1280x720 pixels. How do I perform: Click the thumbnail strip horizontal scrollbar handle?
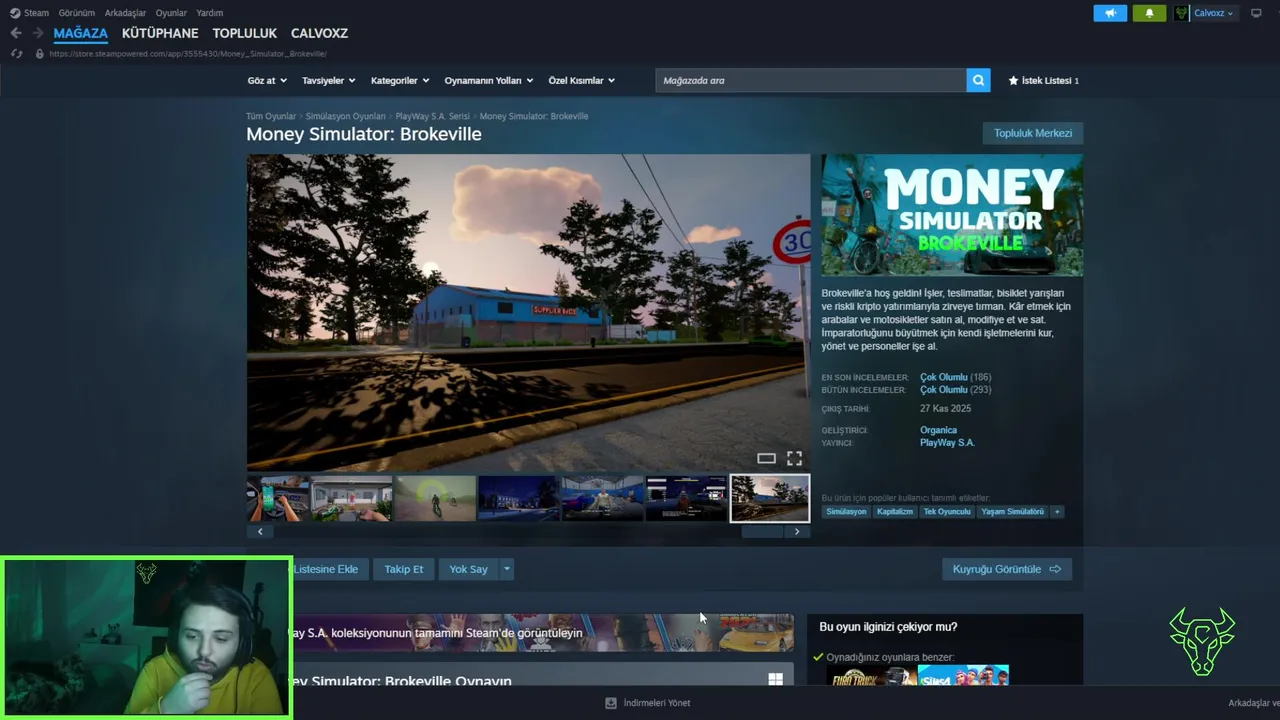point(762,532)
